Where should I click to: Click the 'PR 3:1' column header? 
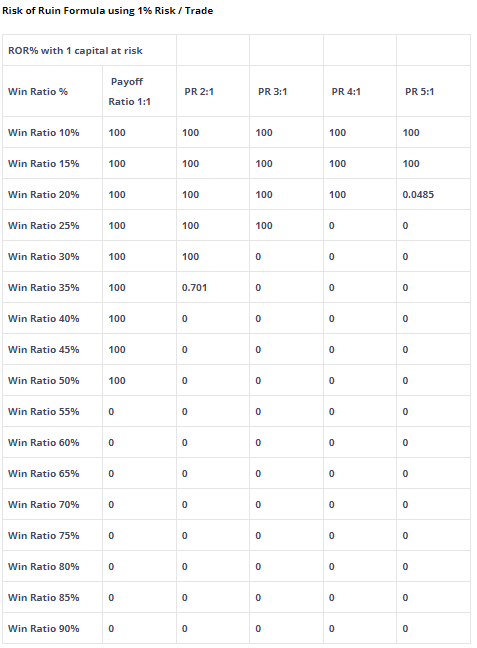(x=286, y=91)
